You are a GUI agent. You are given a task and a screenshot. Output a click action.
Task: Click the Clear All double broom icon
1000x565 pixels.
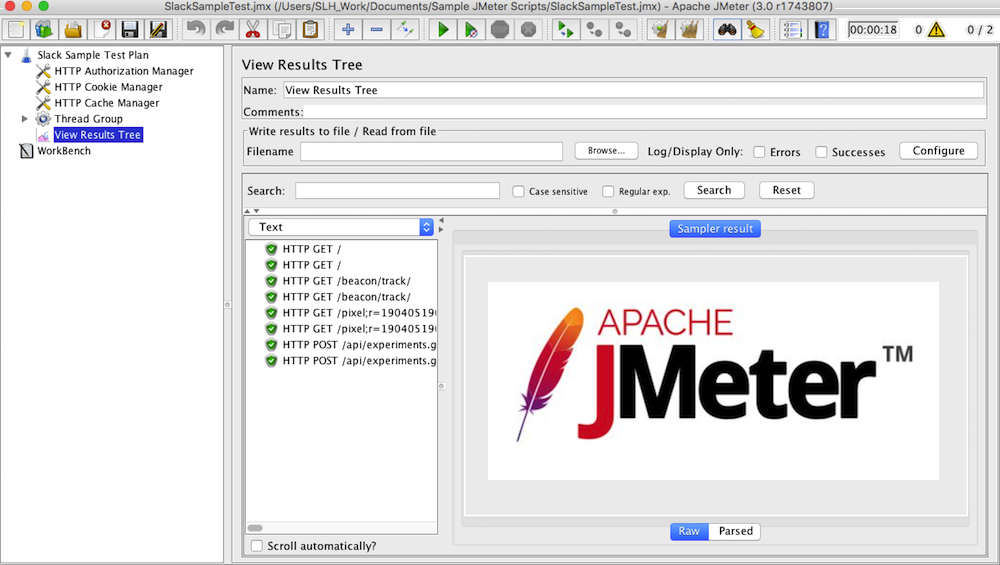[x=689, y=29]
